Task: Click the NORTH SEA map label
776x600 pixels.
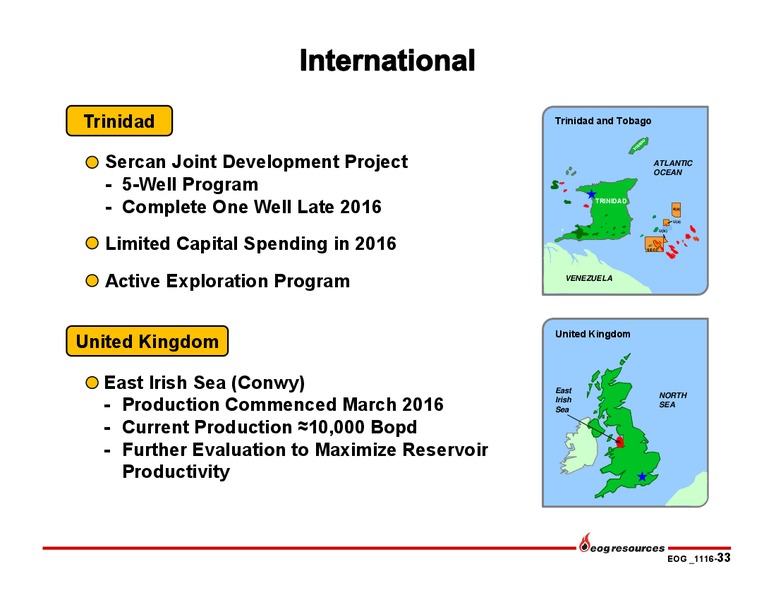Action: pyautogui.click(x=673, y=400)
